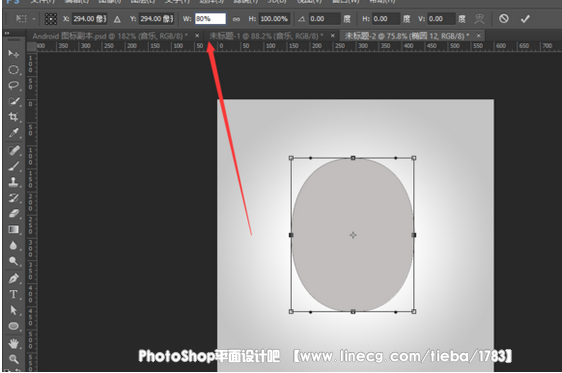Select the Healing Brush tool
This screenshot has height=373, width=562.
[x=14, y=150]
